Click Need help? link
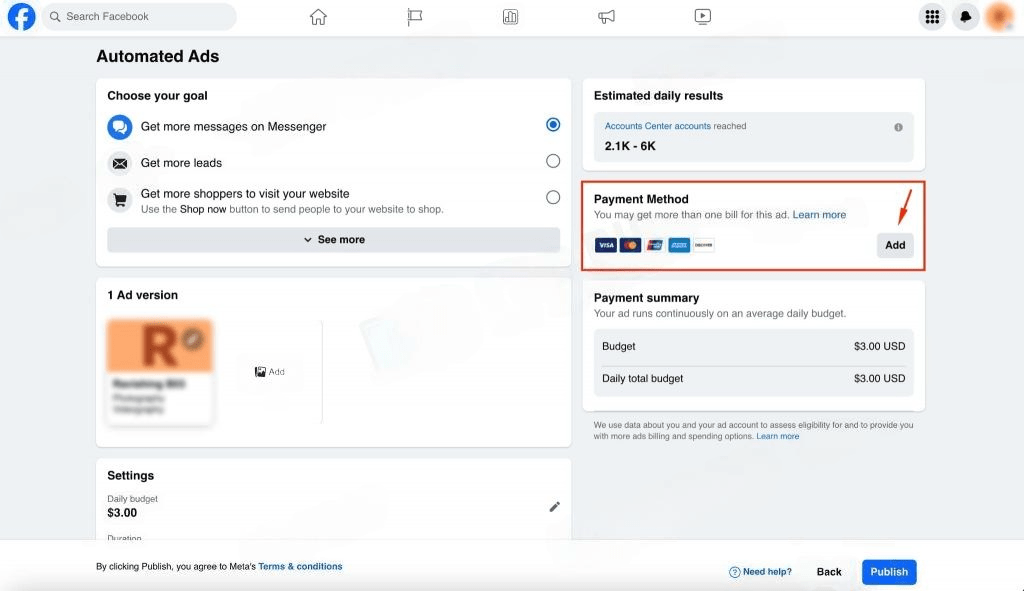 click(x=760, y=572)
